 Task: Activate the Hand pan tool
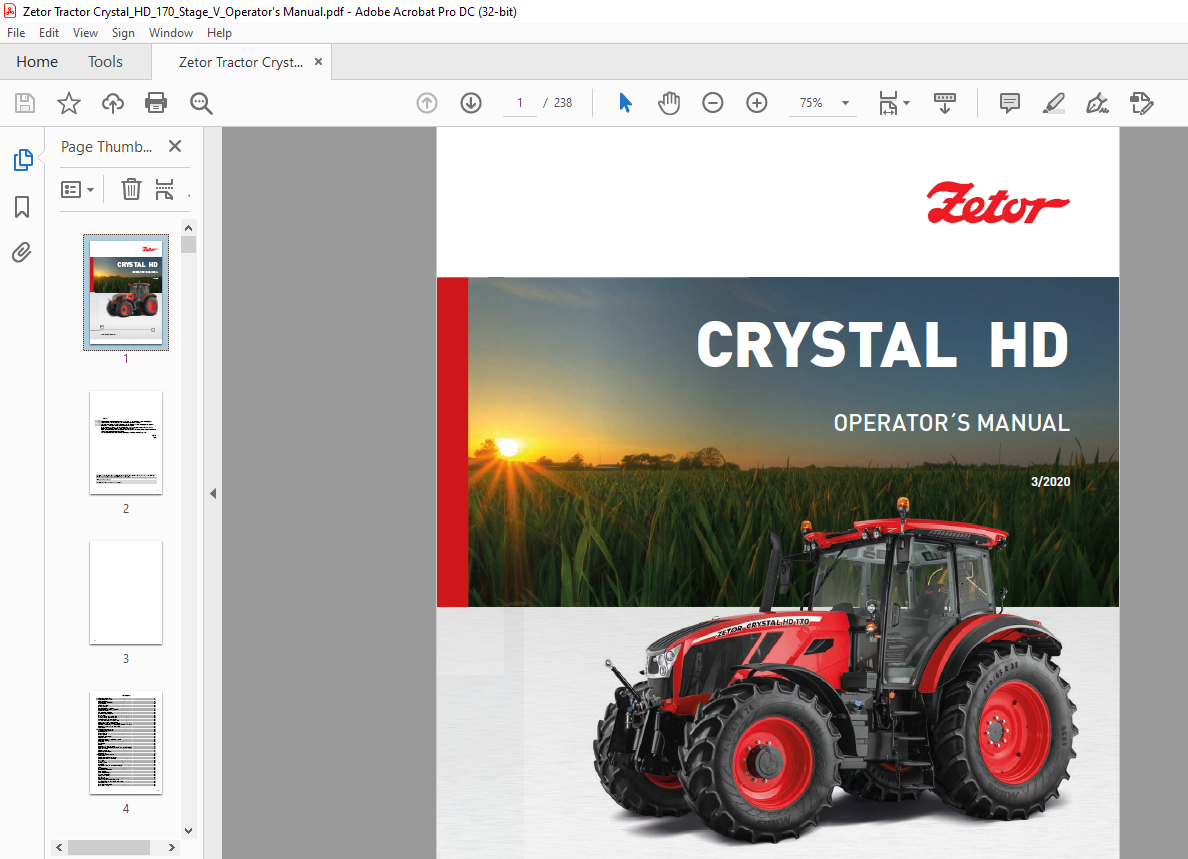[669, 103]
